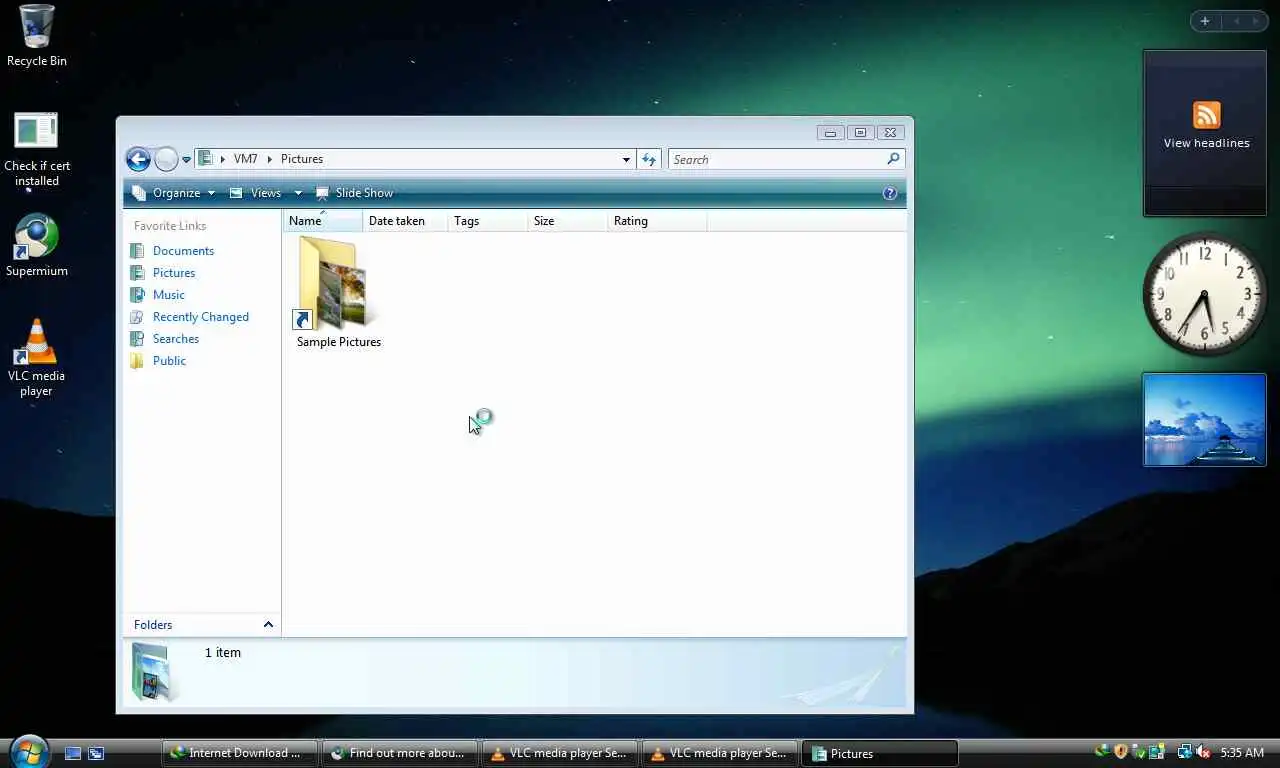This screenshot has height=768, width=1280.
Task: Expand the arrow after VM7 breadcrumb
Action: [269, 159]
